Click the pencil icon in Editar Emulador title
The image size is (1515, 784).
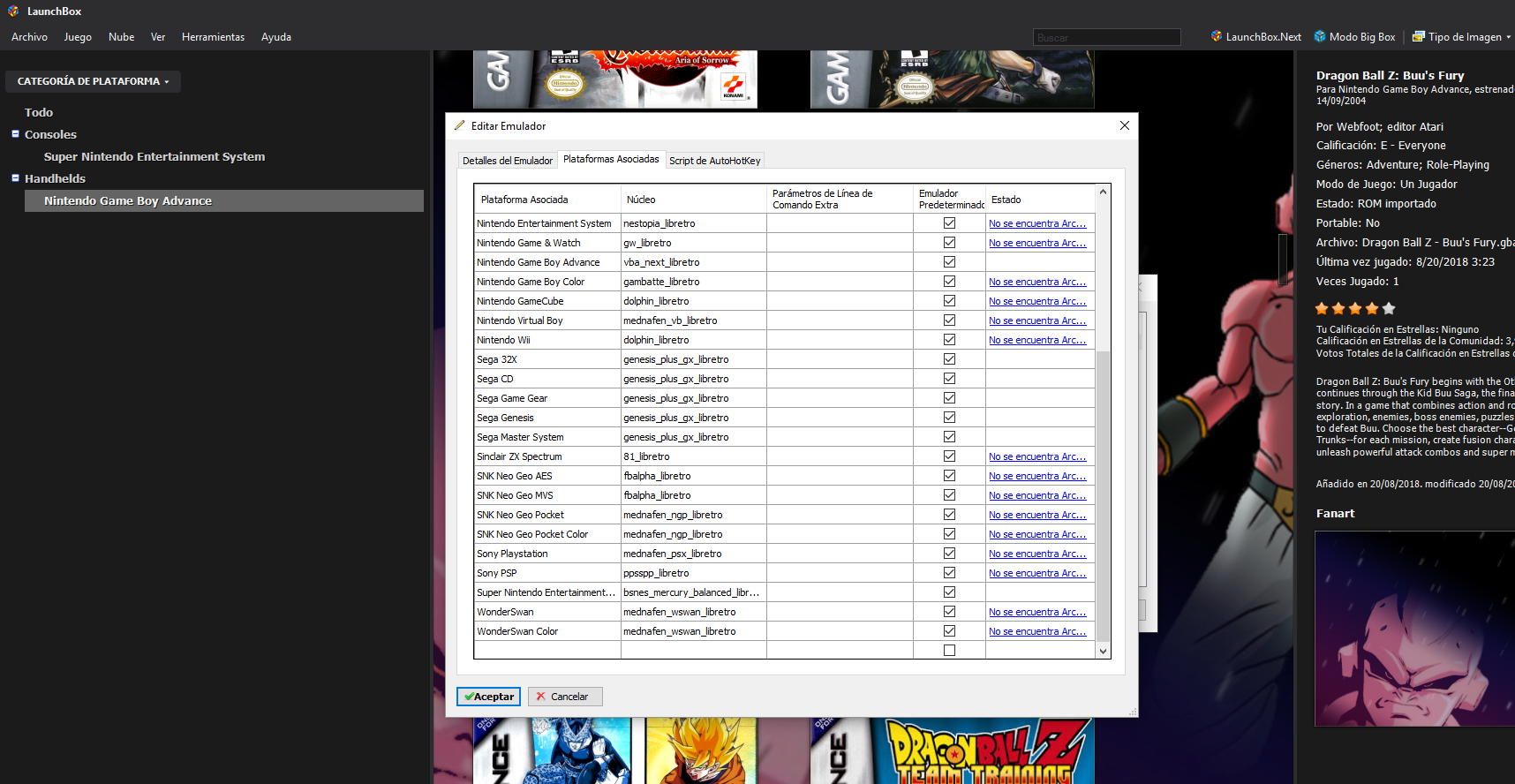point(459,126)
